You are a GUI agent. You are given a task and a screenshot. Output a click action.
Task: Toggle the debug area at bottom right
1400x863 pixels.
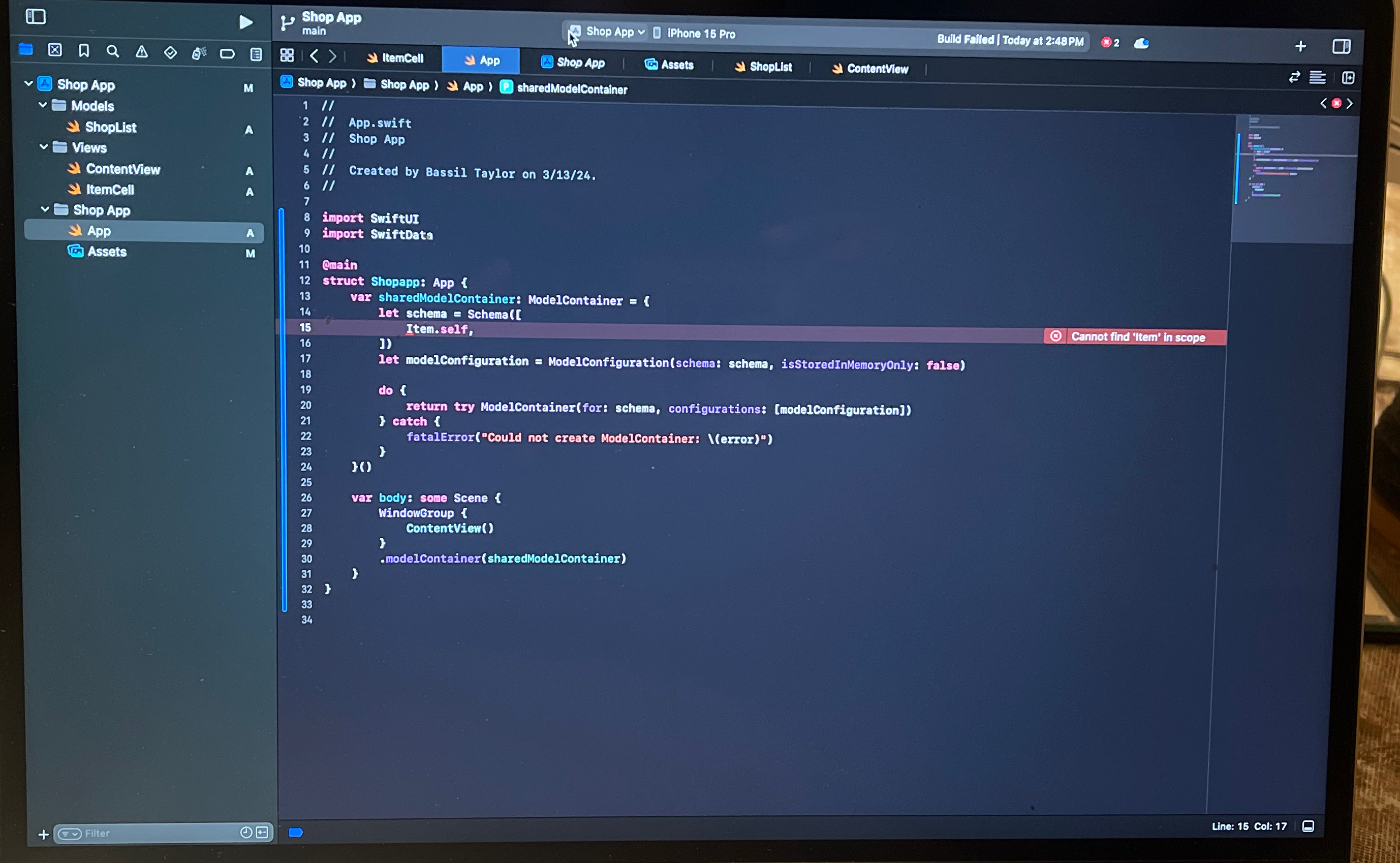click(1308, 826)
